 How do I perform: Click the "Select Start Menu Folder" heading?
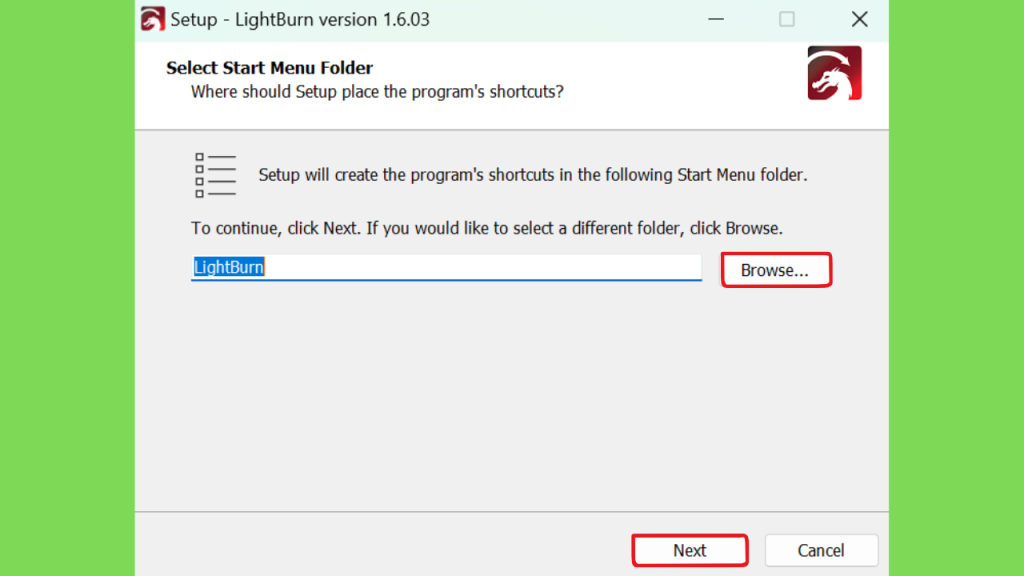point(269,68)
